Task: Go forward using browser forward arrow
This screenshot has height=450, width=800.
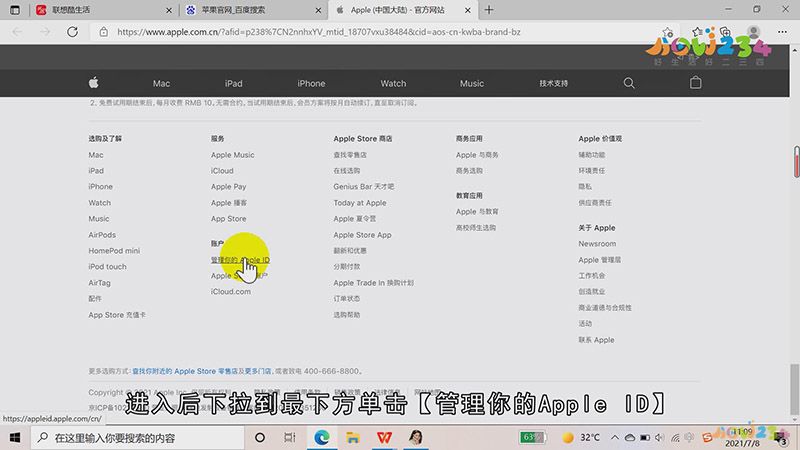Action: 45,32
